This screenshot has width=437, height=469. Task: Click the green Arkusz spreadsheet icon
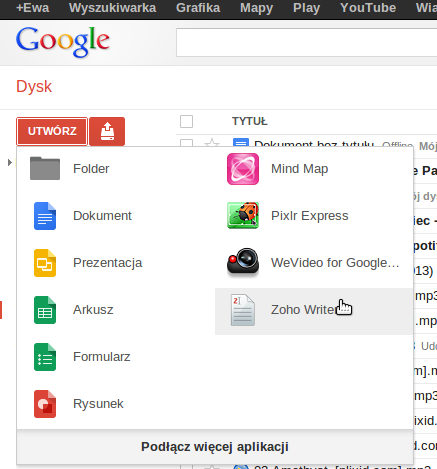[45, 310]
